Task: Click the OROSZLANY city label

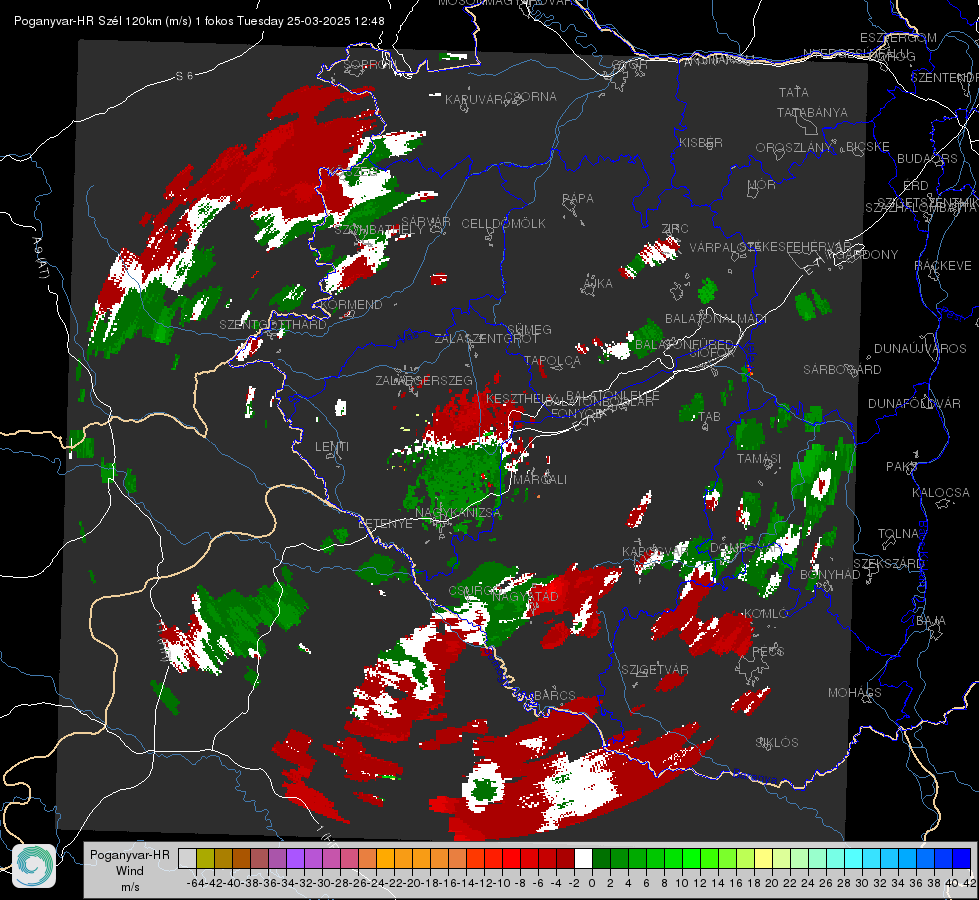Action: tap(794, 148)
